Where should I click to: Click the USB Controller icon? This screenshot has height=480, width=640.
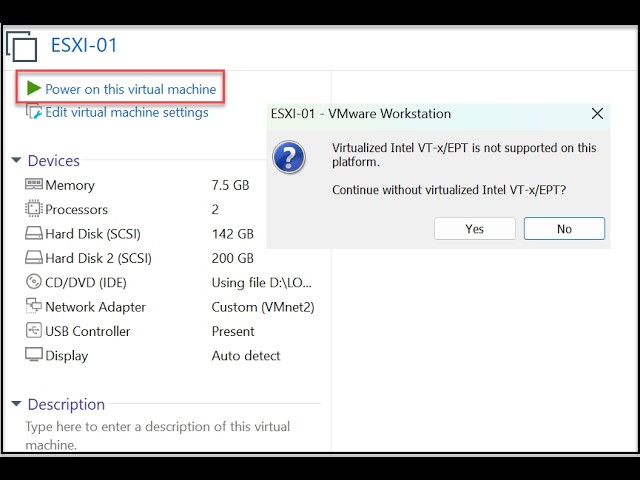(x=33, y=330)
